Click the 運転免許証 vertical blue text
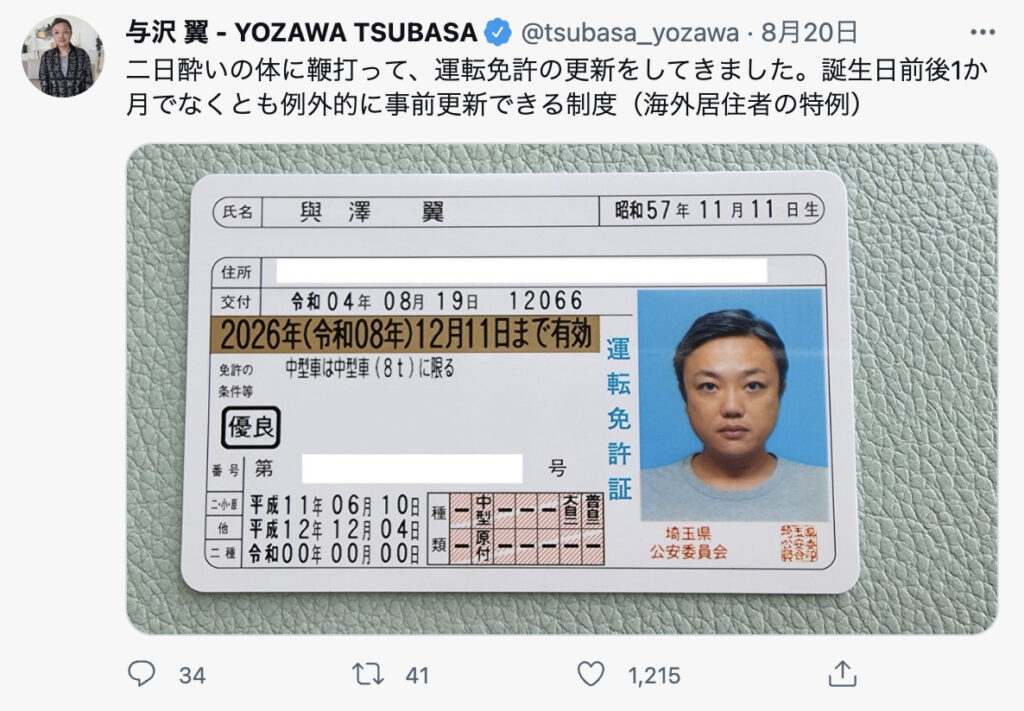 coord(618,419)
